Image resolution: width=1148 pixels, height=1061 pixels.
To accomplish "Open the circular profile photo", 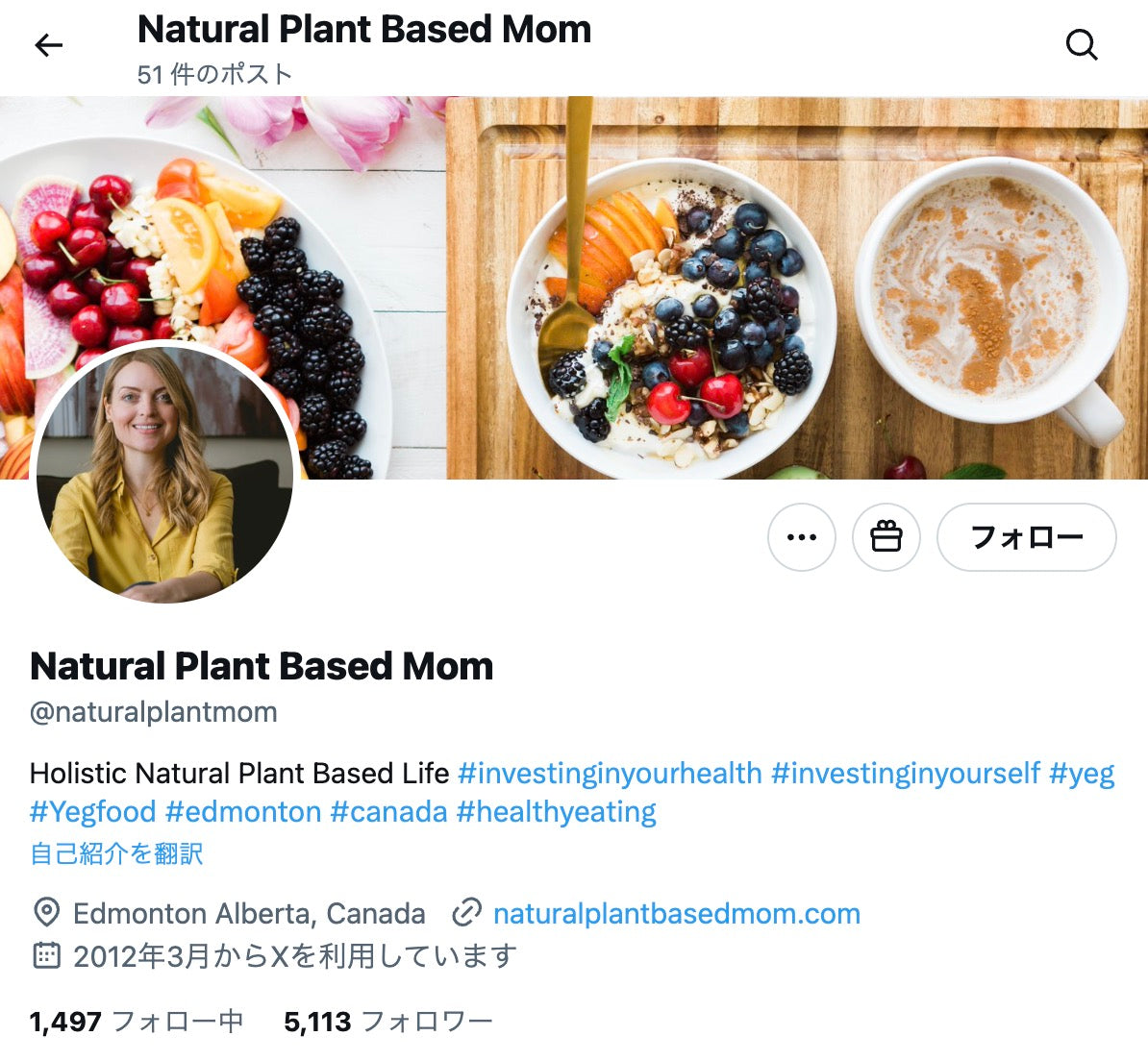I will 164,474.
